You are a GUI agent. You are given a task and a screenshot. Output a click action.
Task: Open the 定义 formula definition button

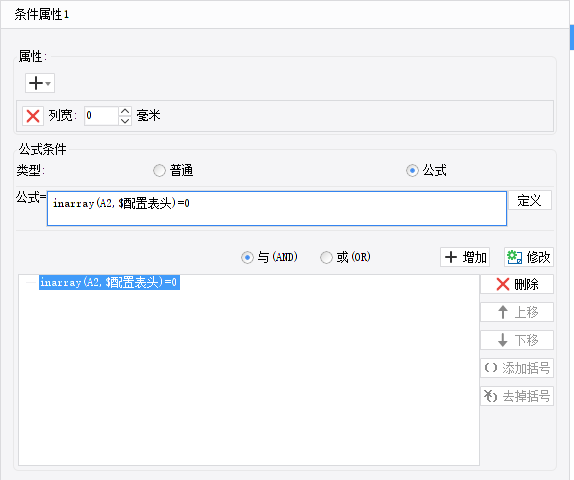pyautogui.click(x=529, y=200)
